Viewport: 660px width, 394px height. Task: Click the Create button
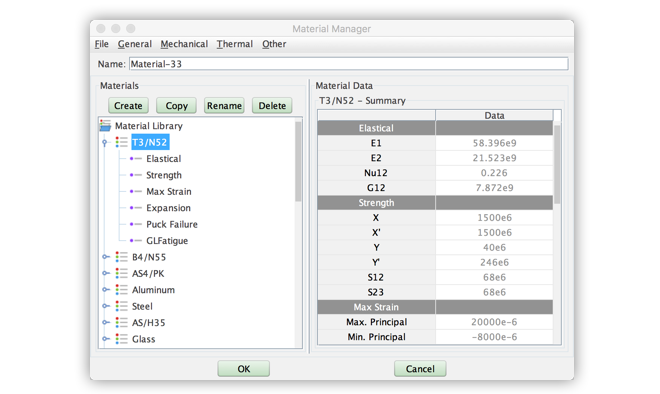coord(128,106)
